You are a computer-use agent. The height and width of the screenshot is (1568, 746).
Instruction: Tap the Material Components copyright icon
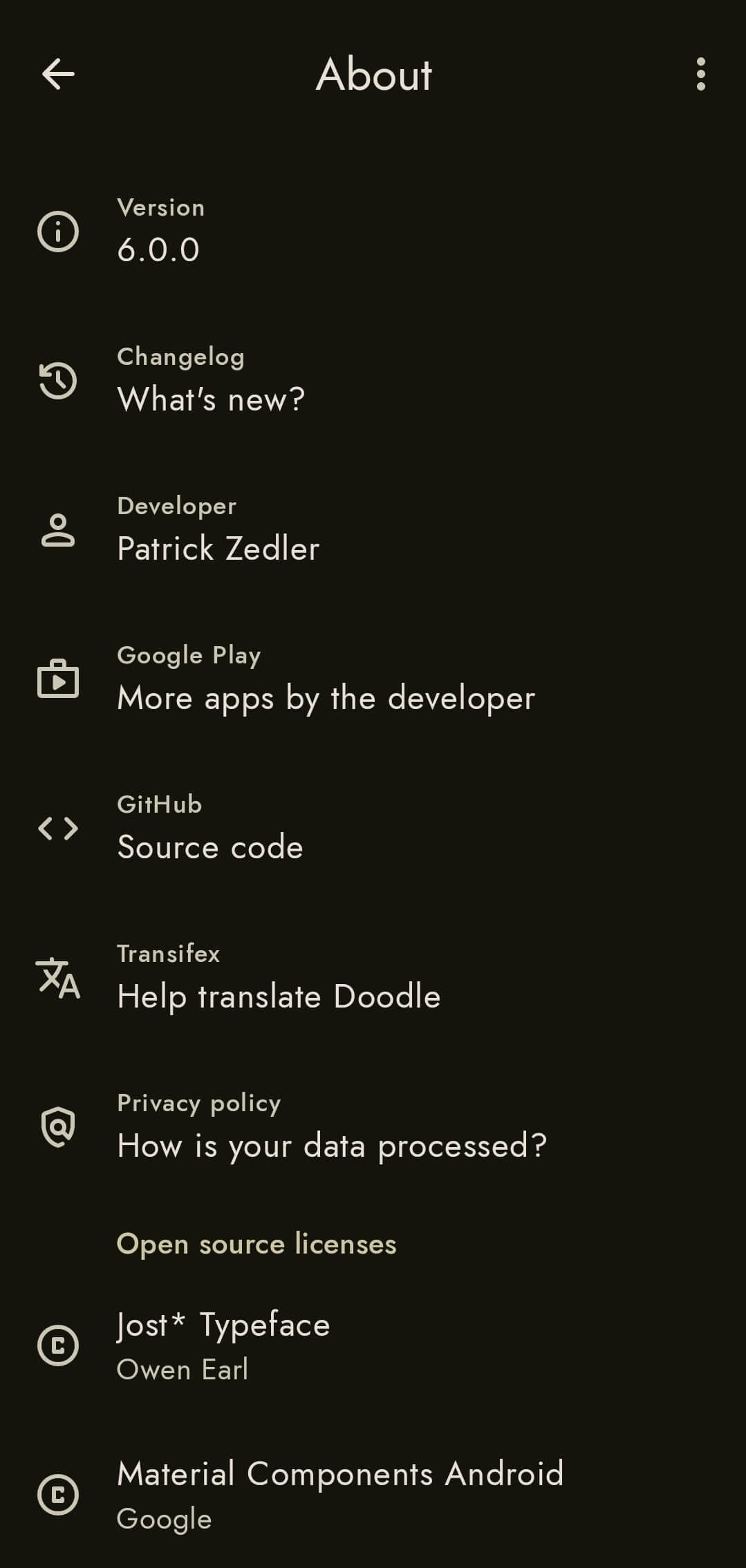point(58,1495)
